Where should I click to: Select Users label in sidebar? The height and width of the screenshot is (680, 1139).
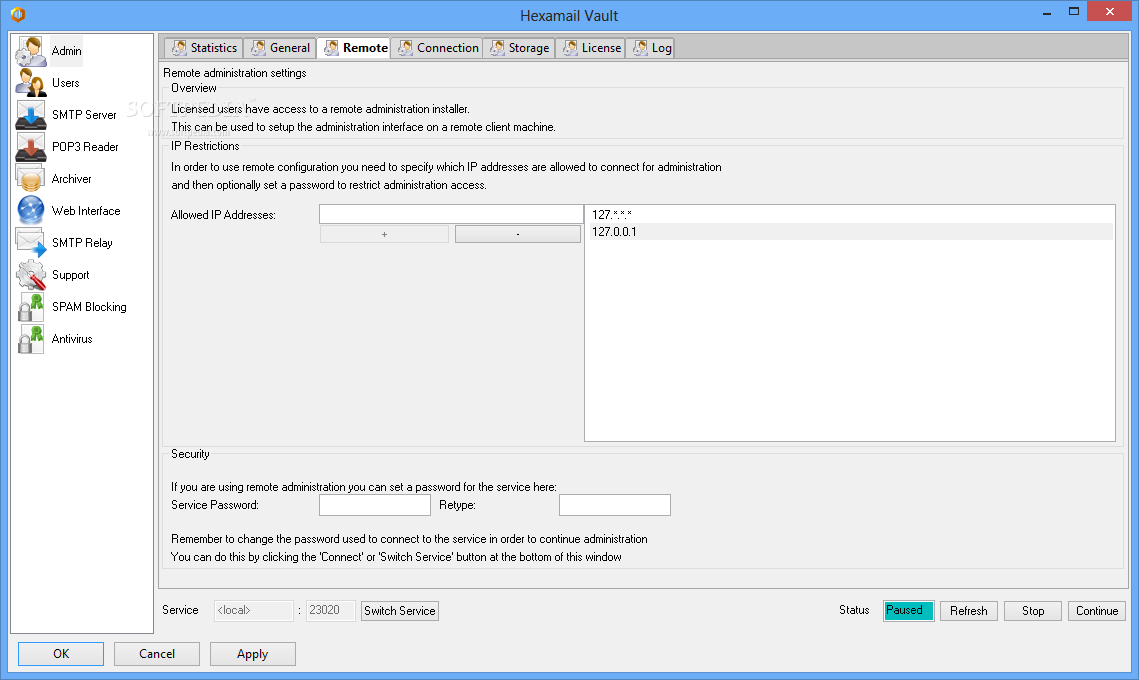pos(65,83)
